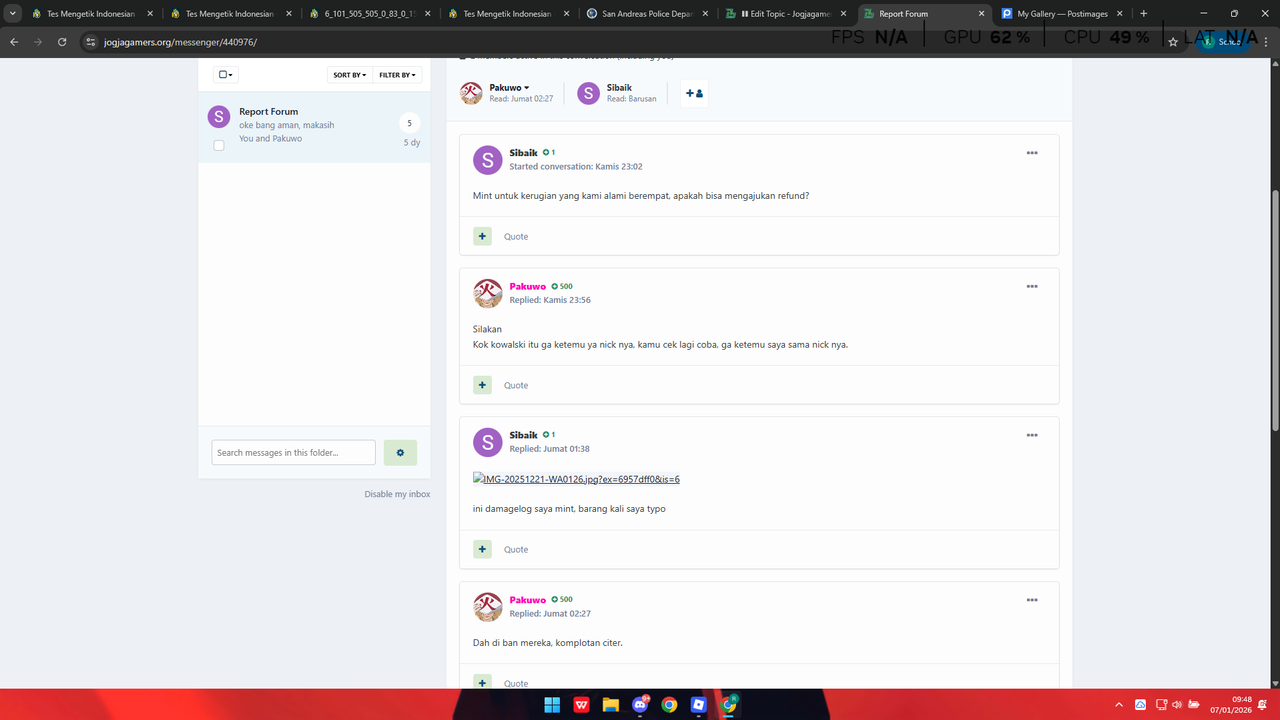Open options menu on Pakuwo's Kamis 23:56 reply
The height and width of the screenshot is (720, 1280).
(x=1032, y=287)
